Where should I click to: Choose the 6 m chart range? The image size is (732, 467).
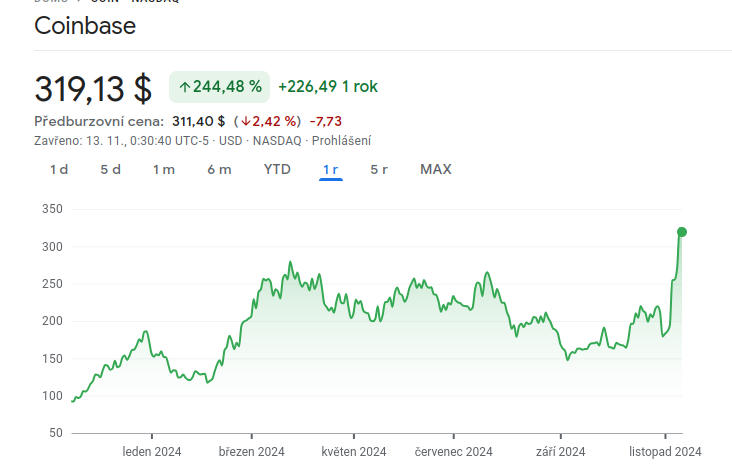coord(219,169)
